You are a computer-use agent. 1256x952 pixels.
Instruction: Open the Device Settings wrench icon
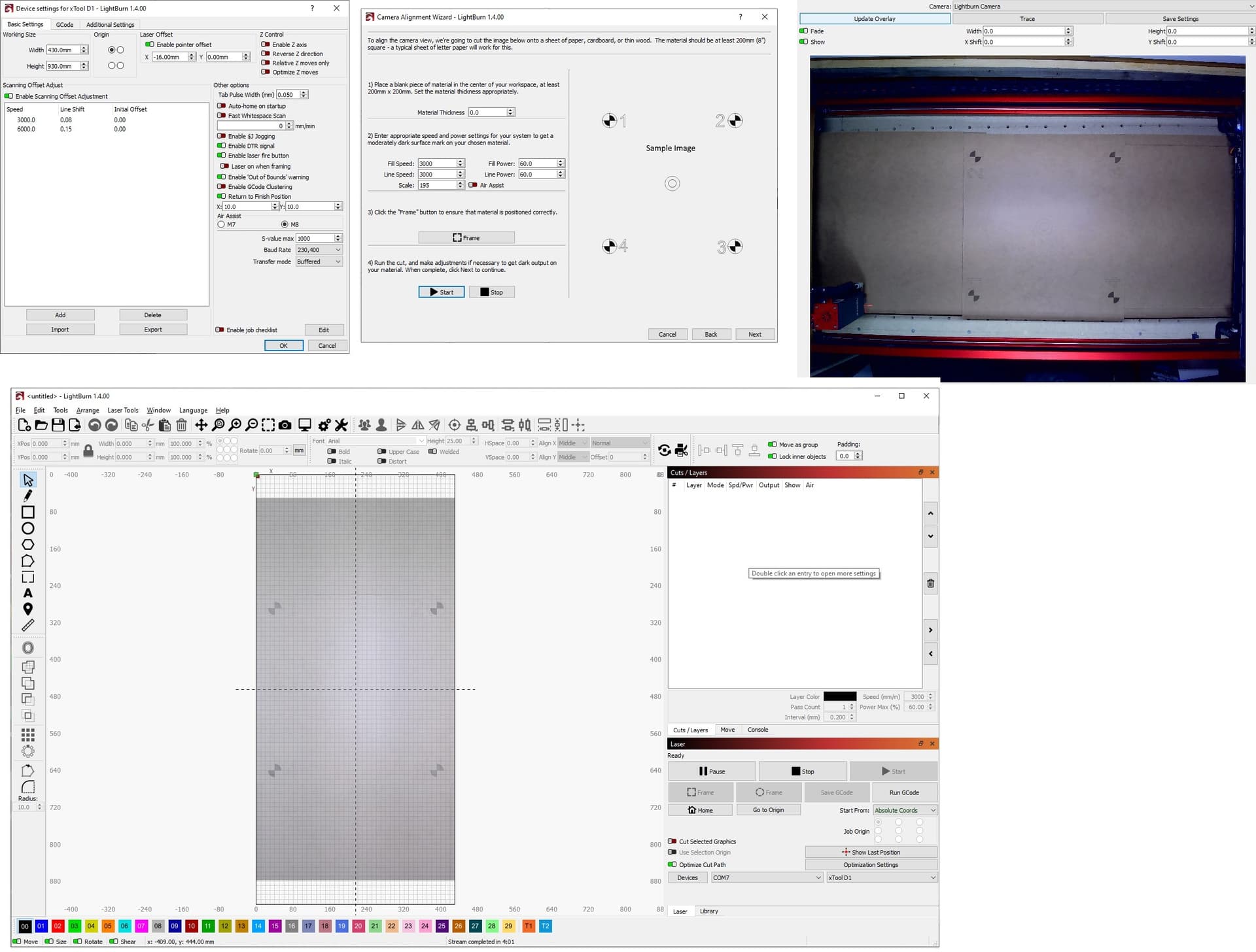pyautogui.click(x=341, y=425)
